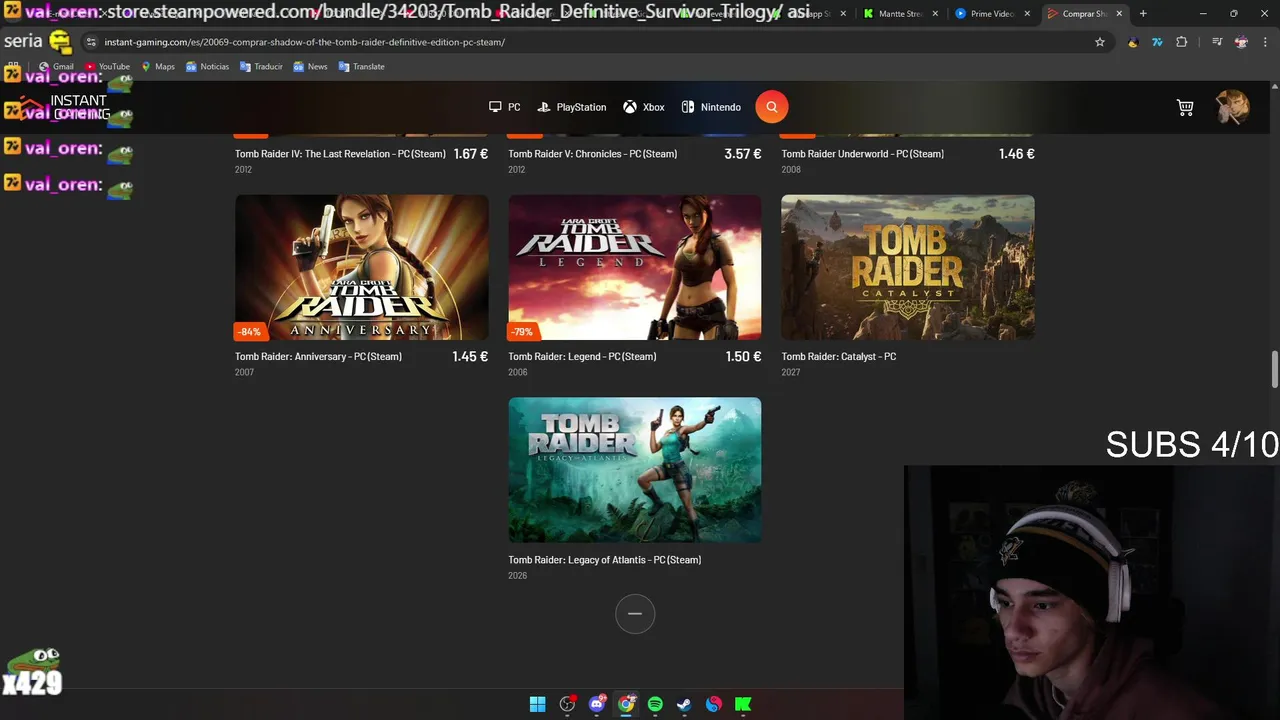Open the red-blue swirl app in taskbar

pos(713,704)
